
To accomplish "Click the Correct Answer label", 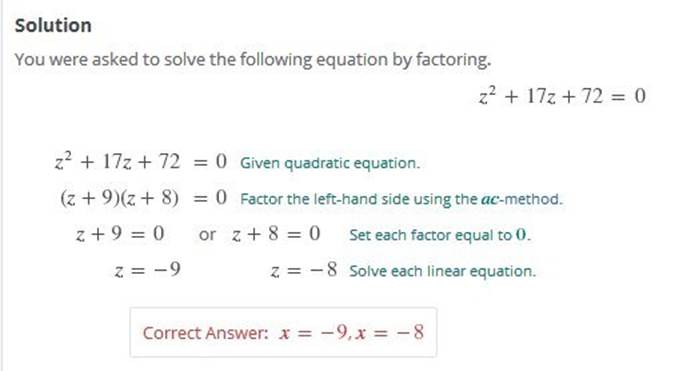I will [x=206, y=333].
